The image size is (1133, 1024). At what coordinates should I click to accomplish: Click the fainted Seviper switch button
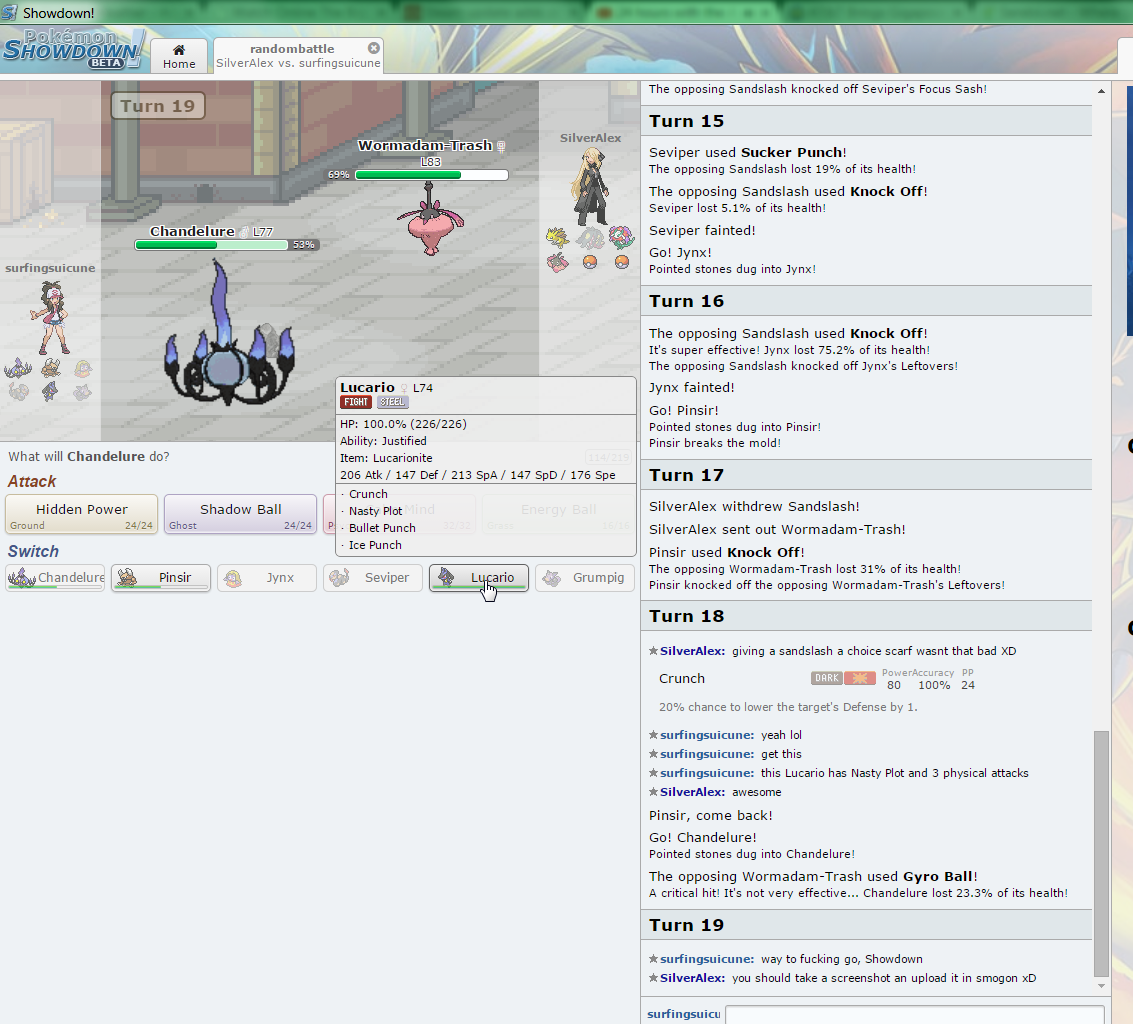tap(373, 577)
